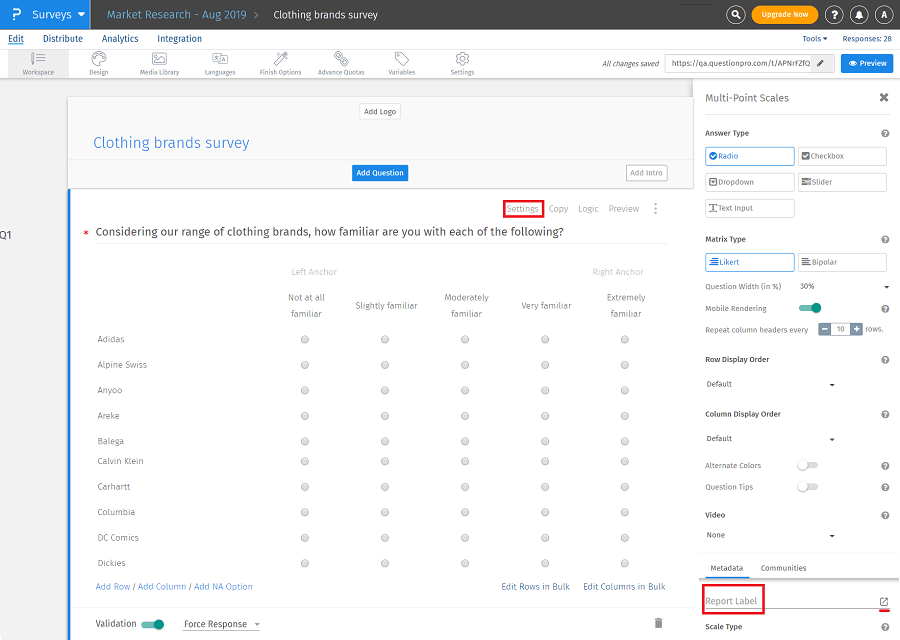Screen dimensions: 900x640
Task: Select the Slider answer type
Action: coord(841,182)
